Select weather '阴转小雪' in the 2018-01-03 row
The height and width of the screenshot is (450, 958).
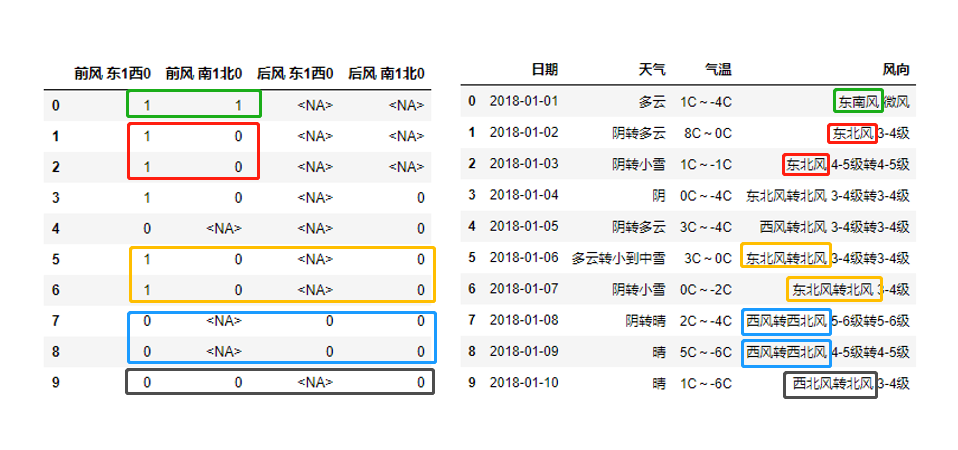coord(639,164)
